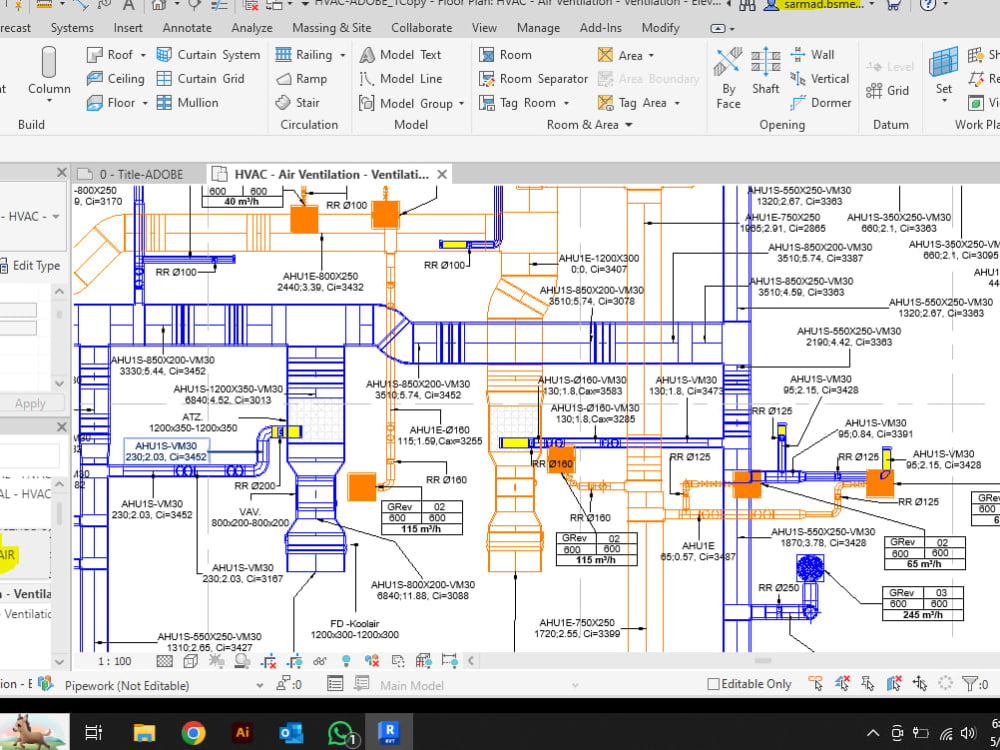Select the Dormer opening tool
The image size is (1000, 750).
(x=821, y=103)
